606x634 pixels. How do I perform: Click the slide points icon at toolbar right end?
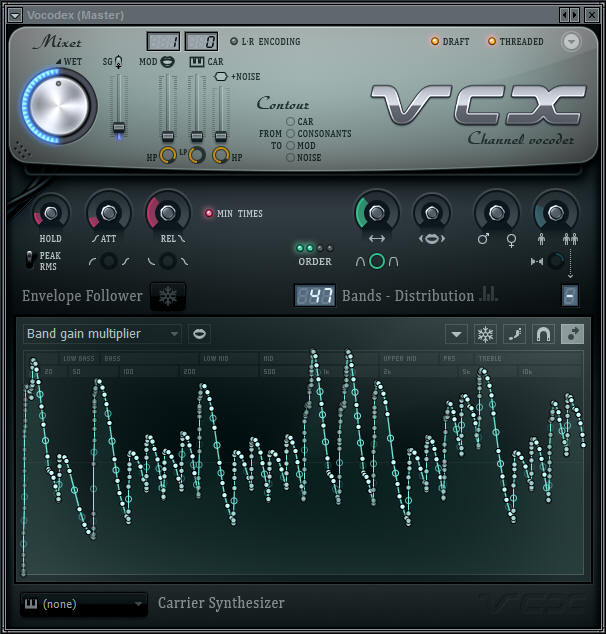pos(572,335)
